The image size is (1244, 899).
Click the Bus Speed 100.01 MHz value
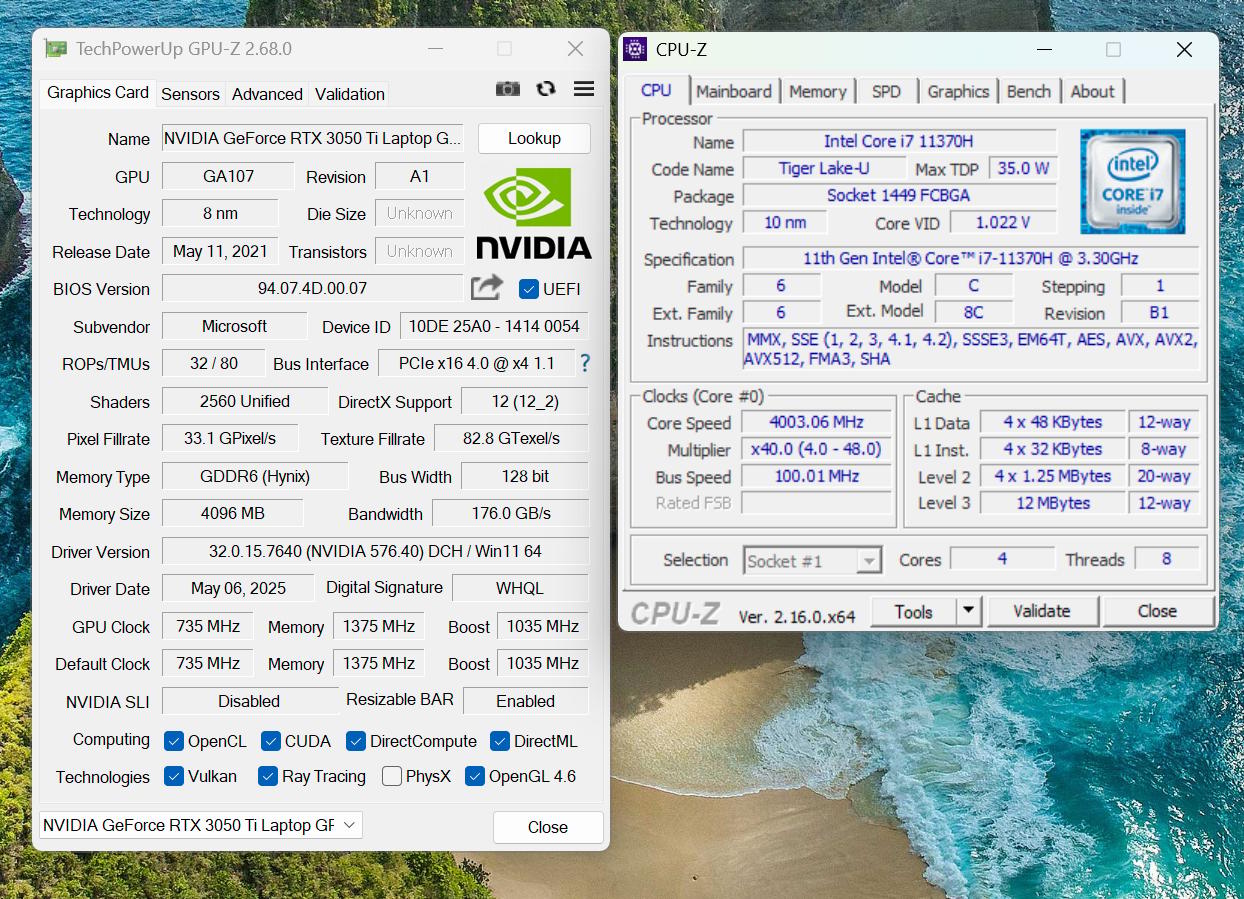[x=816, y=476]
